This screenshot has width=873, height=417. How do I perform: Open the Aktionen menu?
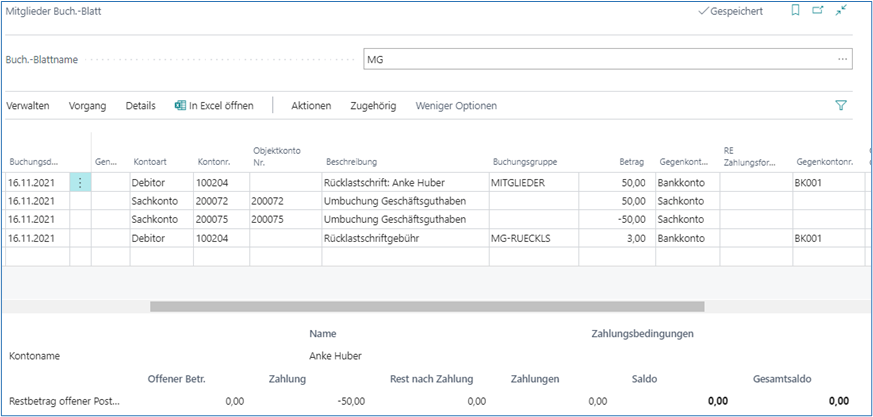(310, 105)
